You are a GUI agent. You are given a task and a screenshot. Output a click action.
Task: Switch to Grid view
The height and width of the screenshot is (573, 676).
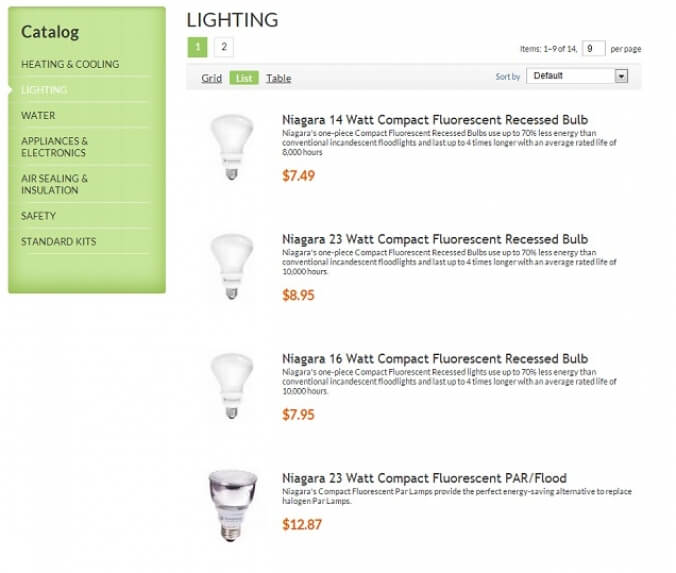pos(211,78)
